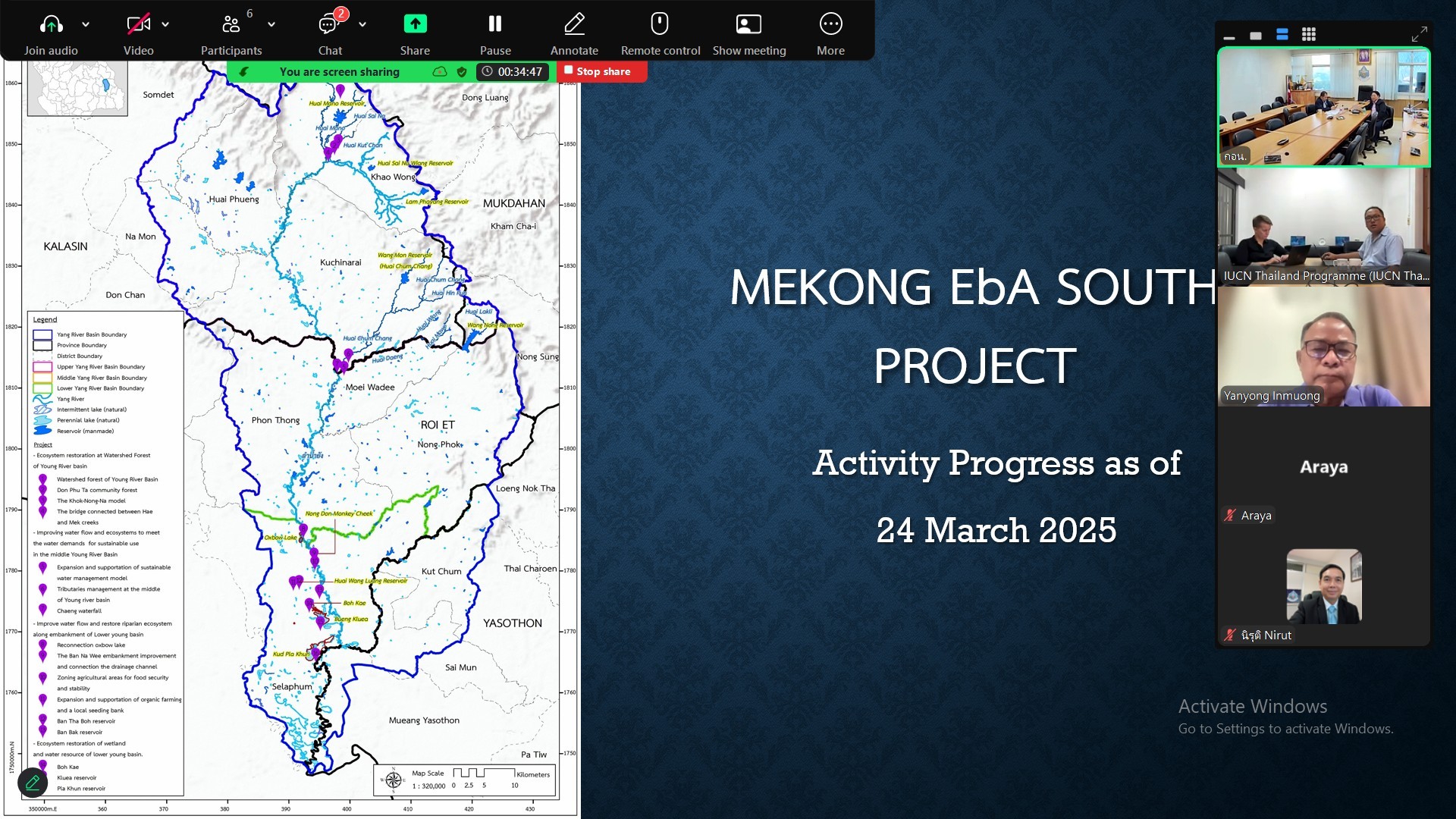
Task: Click "You are screen sharing" status text
Action: pyautogui.click(x=339, y=72)
